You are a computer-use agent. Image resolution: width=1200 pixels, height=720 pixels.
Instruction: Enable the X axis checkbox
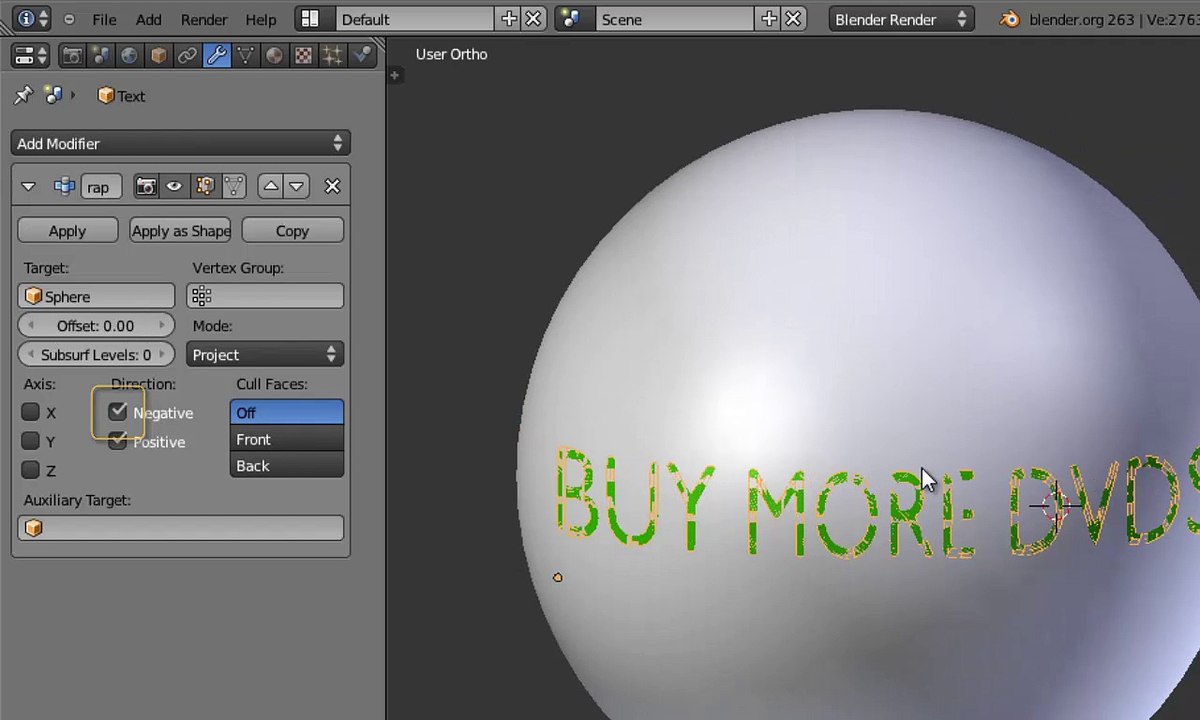[x=30, y=412]
